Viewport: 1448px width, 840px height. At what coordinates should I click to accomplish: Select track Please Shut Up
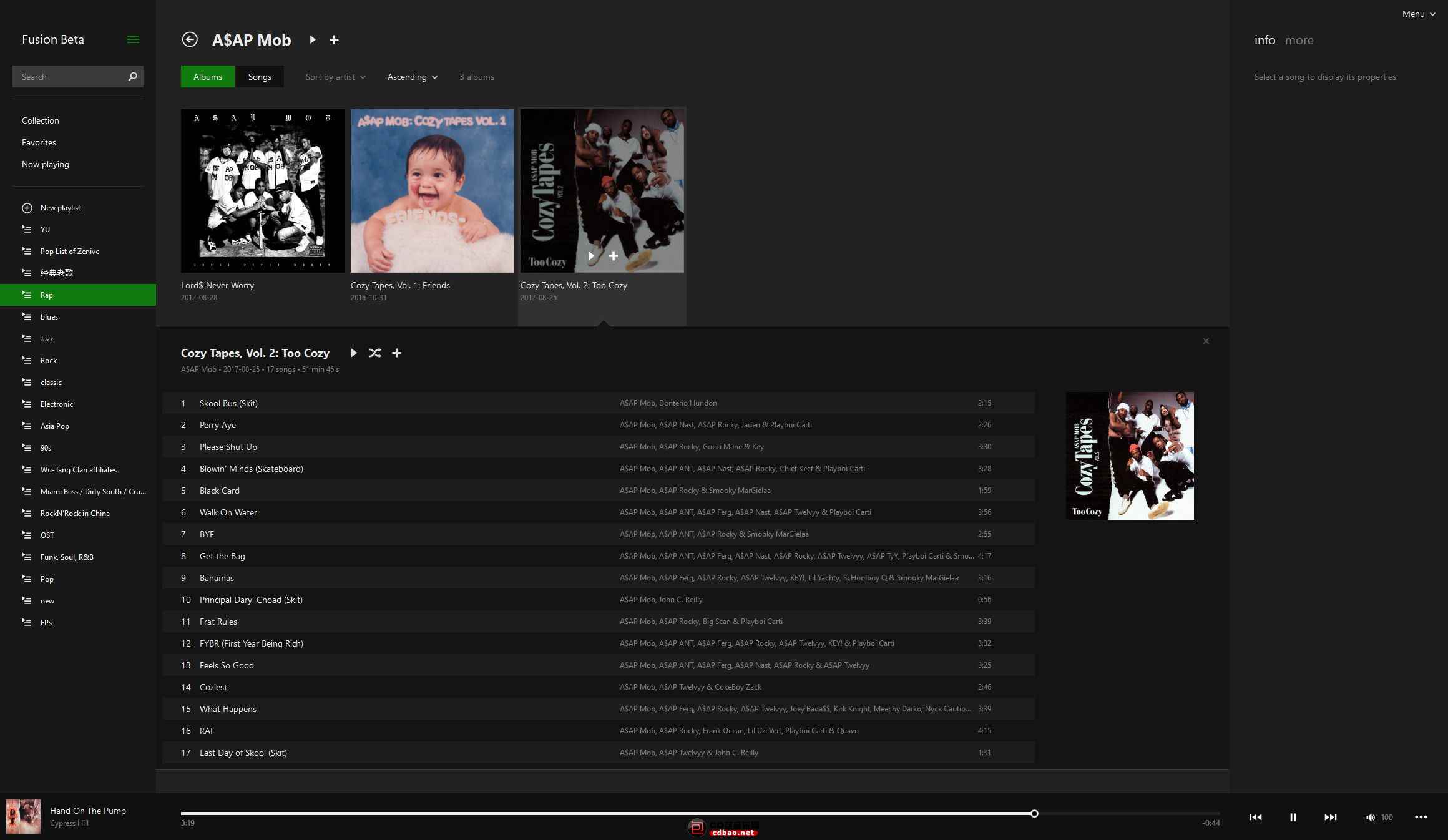599,447
